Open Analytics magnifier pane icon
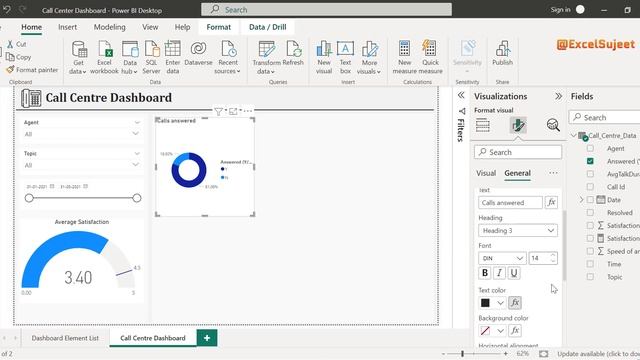The width and height of the screenshot is (640, 360). 553,125
